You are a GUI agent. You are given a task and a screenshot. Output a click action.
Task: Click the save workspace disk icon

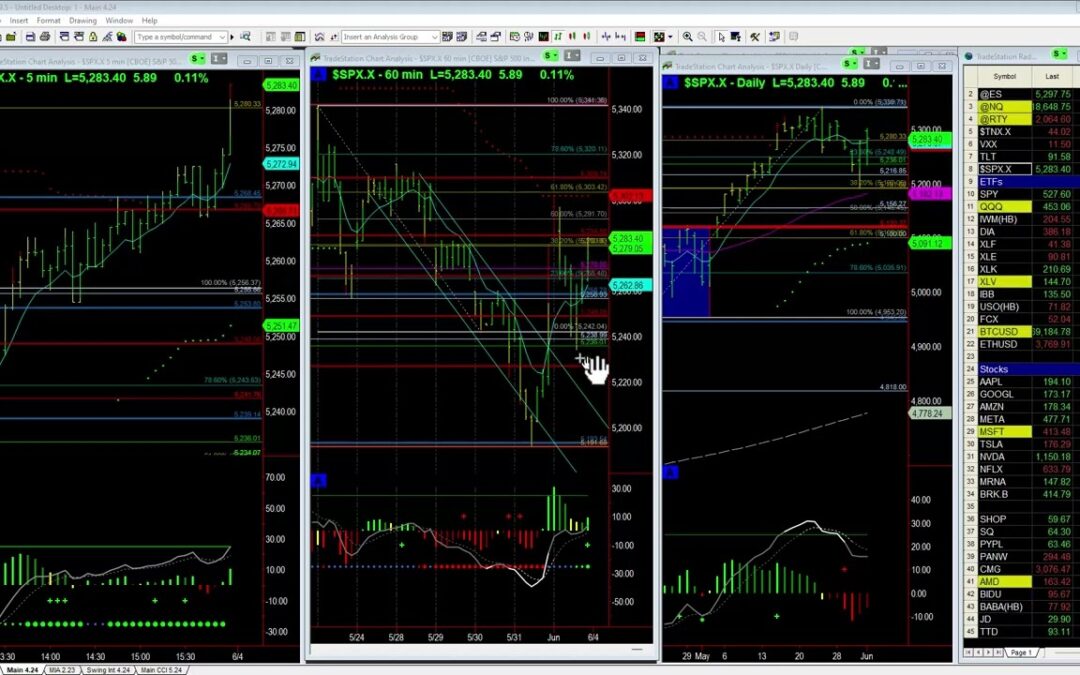tap(30, 37)
